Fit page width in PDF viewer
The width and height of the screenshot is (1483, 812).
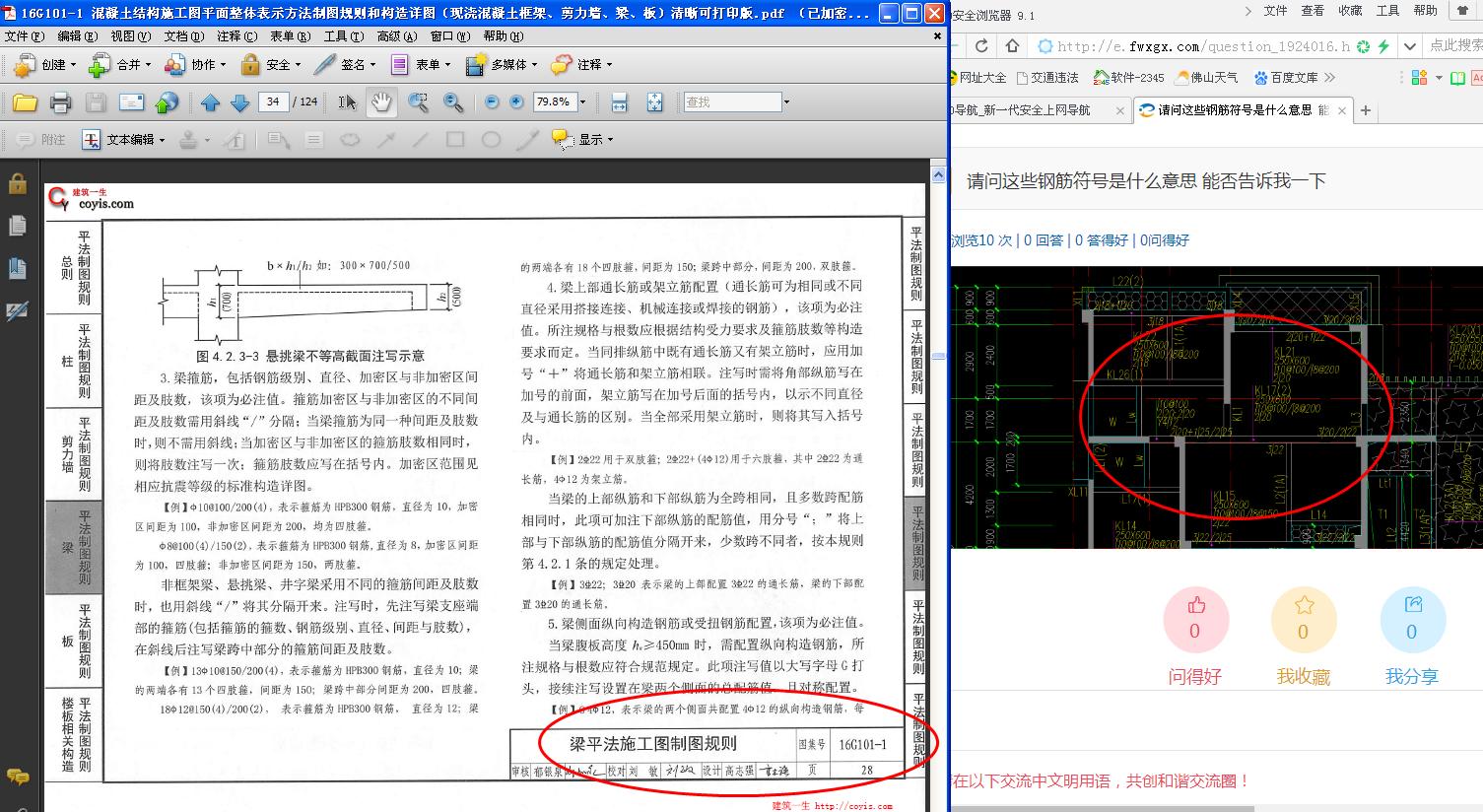[619, 102]
